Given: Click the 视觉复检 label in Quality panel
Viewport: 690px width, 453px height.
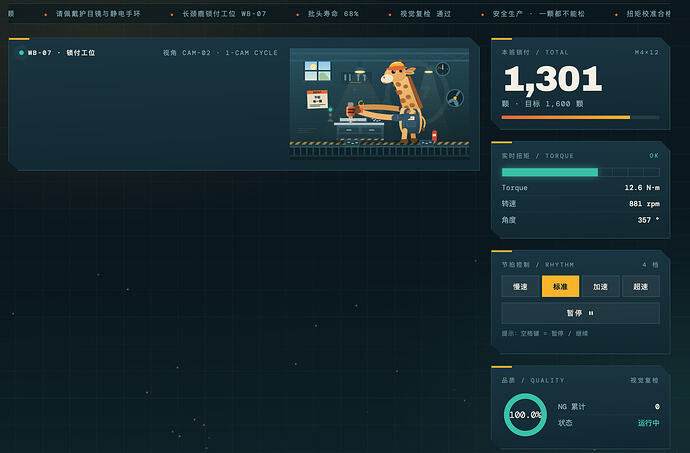Looking at the screenshot, I should coord(644,380).
